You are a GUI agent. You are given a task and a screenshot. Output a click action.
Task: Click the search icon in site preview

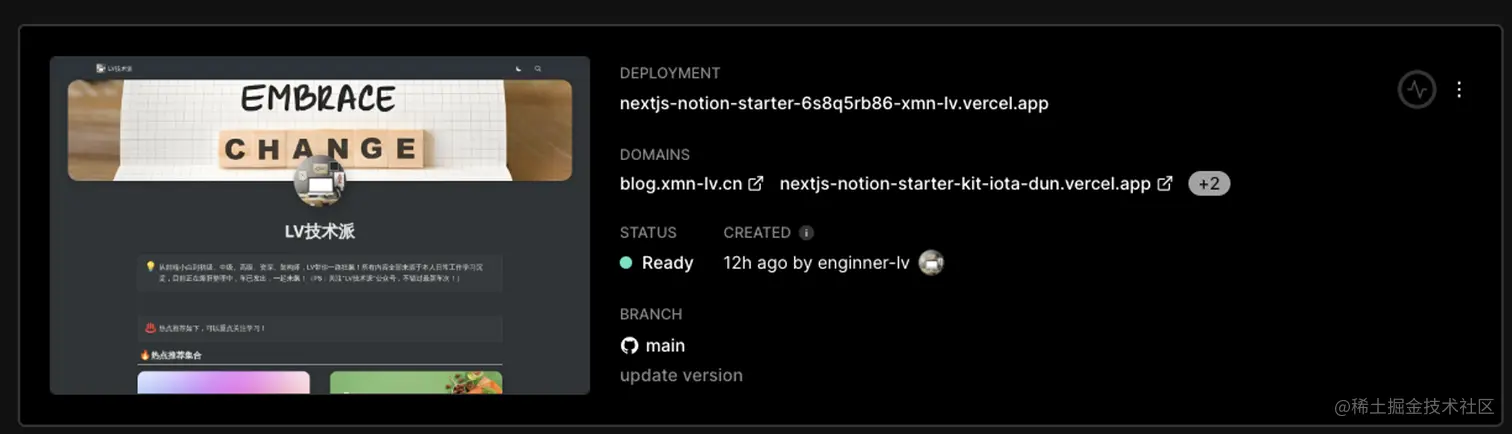(x=538, y=69)
